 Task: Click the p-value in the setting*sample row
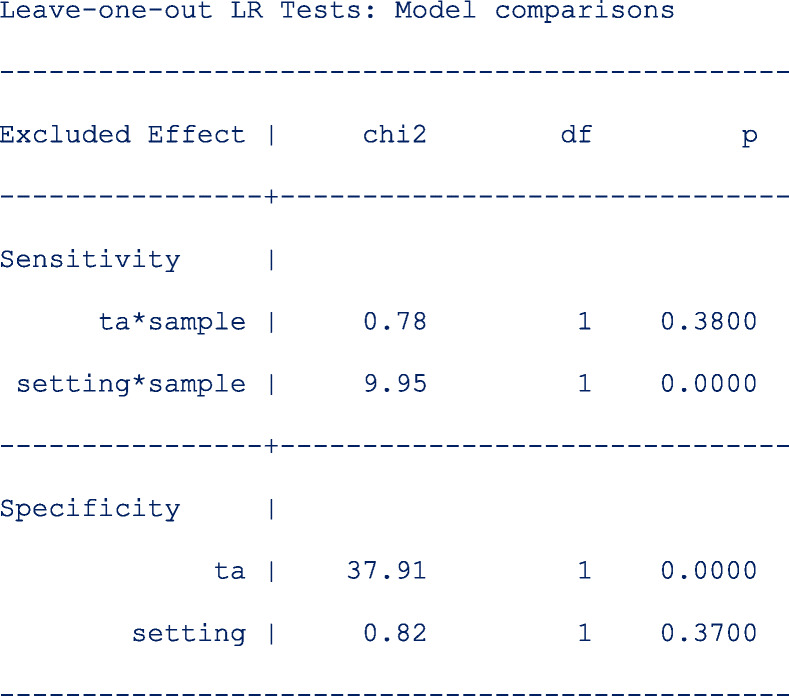click(708, 384)
